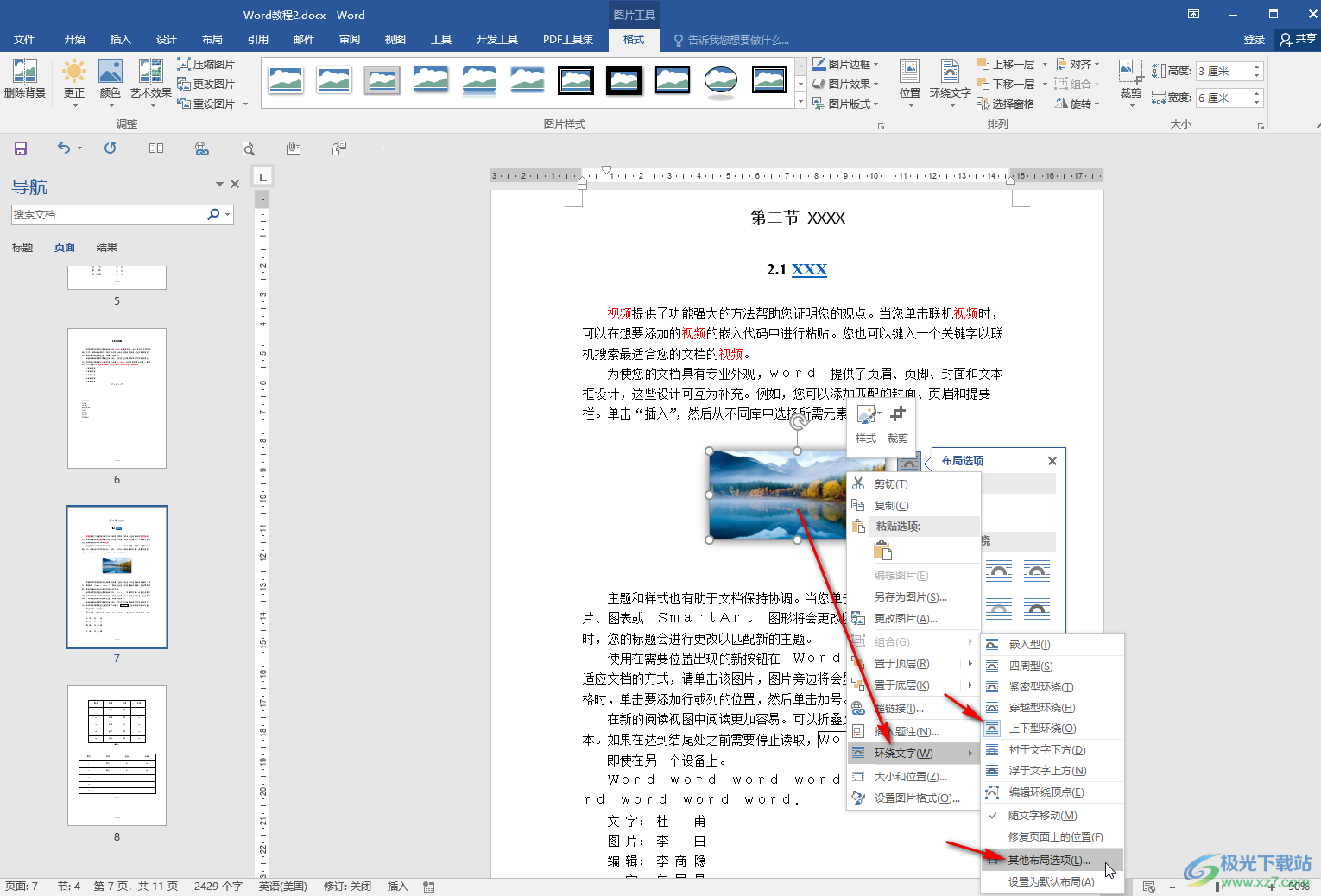
Task: Open navigation search options dropdown arrow
Action: [227, 214]
